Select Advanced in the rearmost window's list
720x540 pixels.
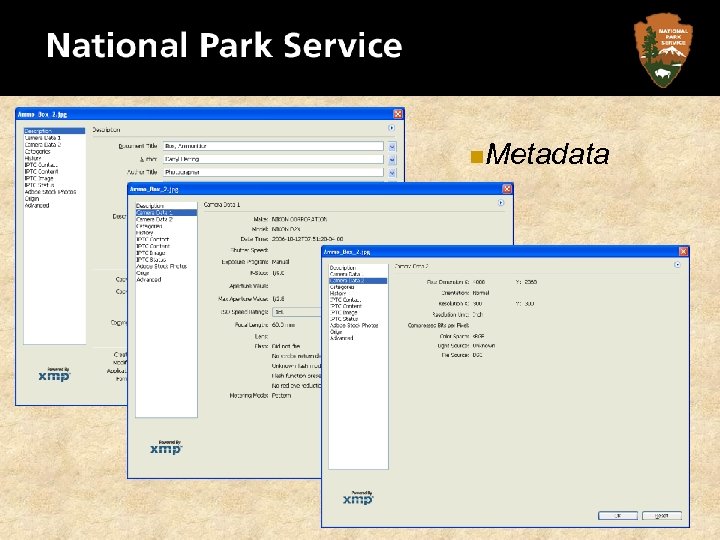click(x=37, y=205)
